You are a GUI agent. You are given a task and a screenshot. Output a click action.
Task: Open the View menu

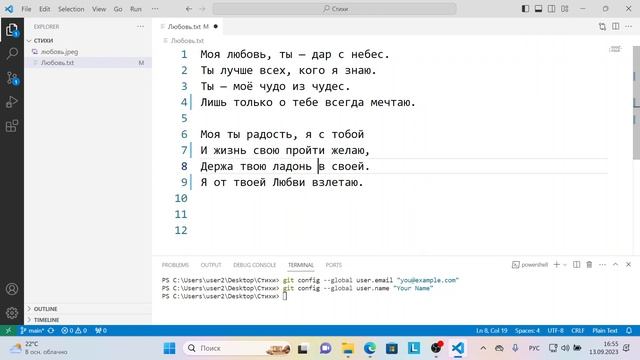coord(99,9)
